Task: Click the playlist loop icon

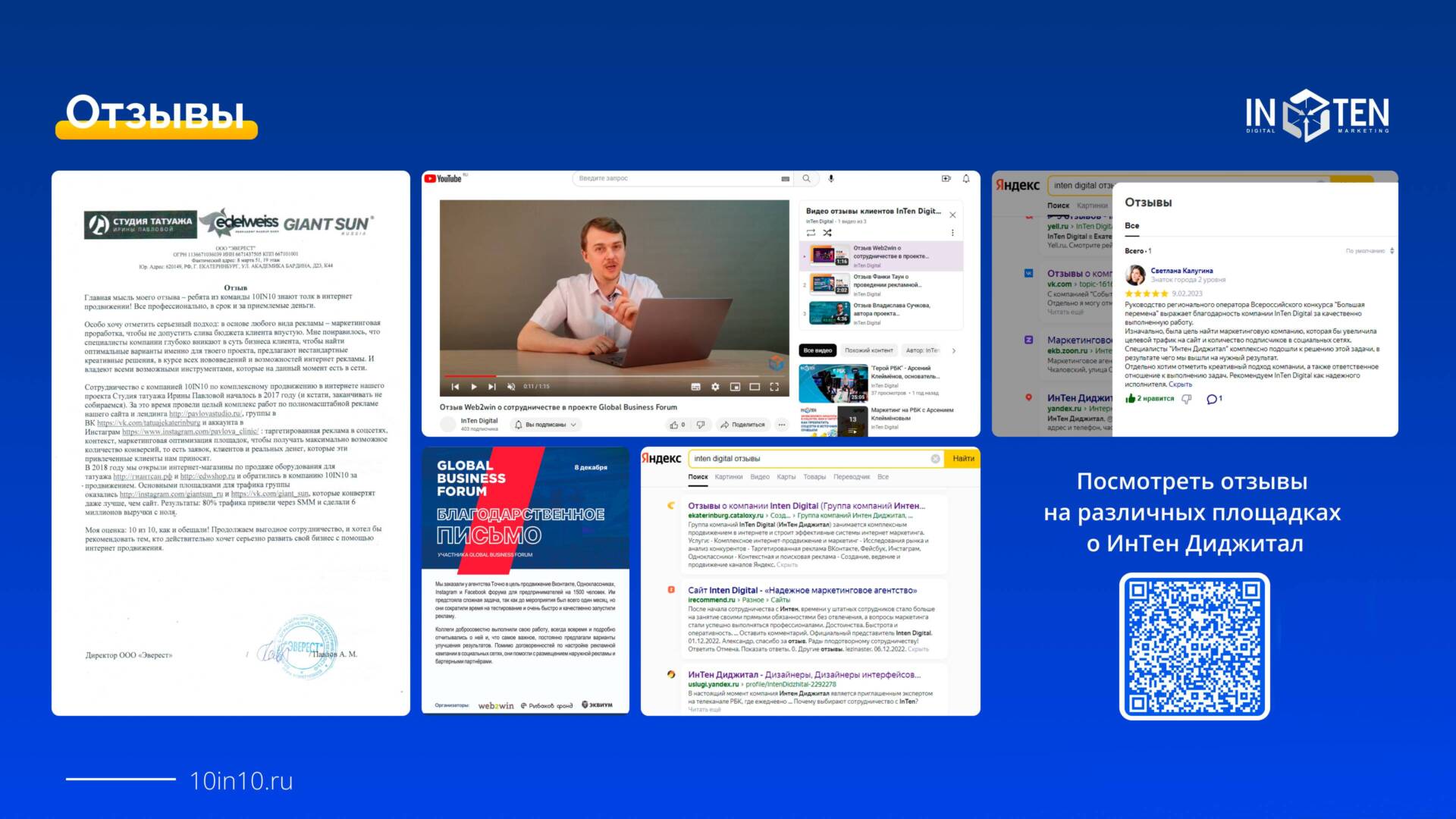Action: [811, 233]
